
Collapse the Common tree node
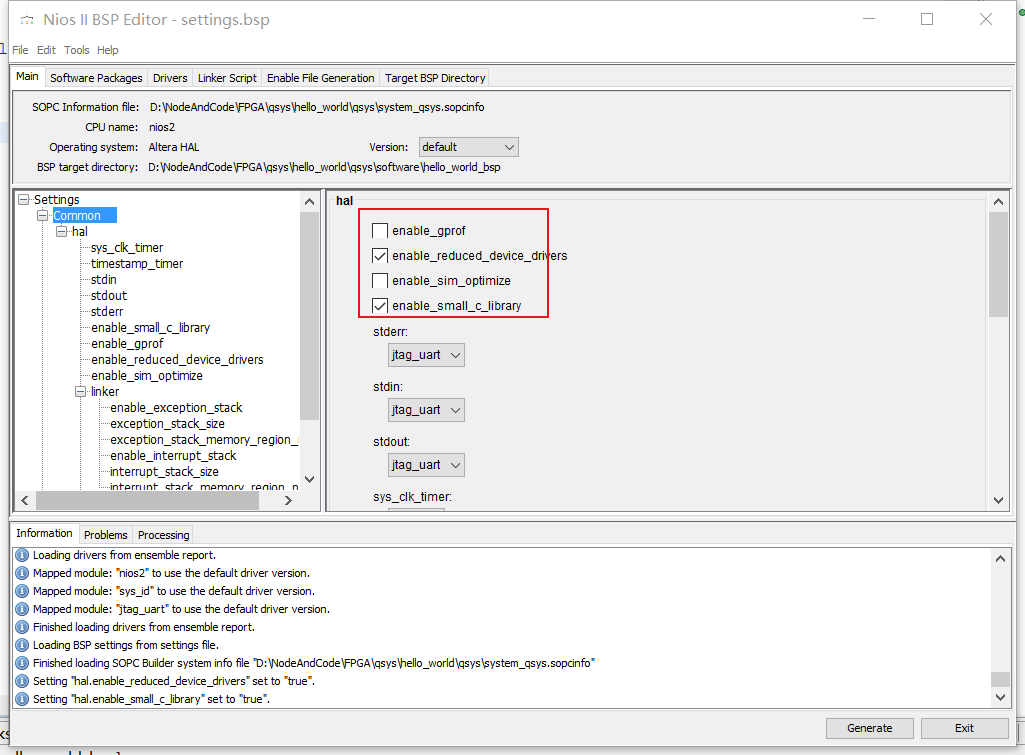pyautogui.click(x=44, y=215)
